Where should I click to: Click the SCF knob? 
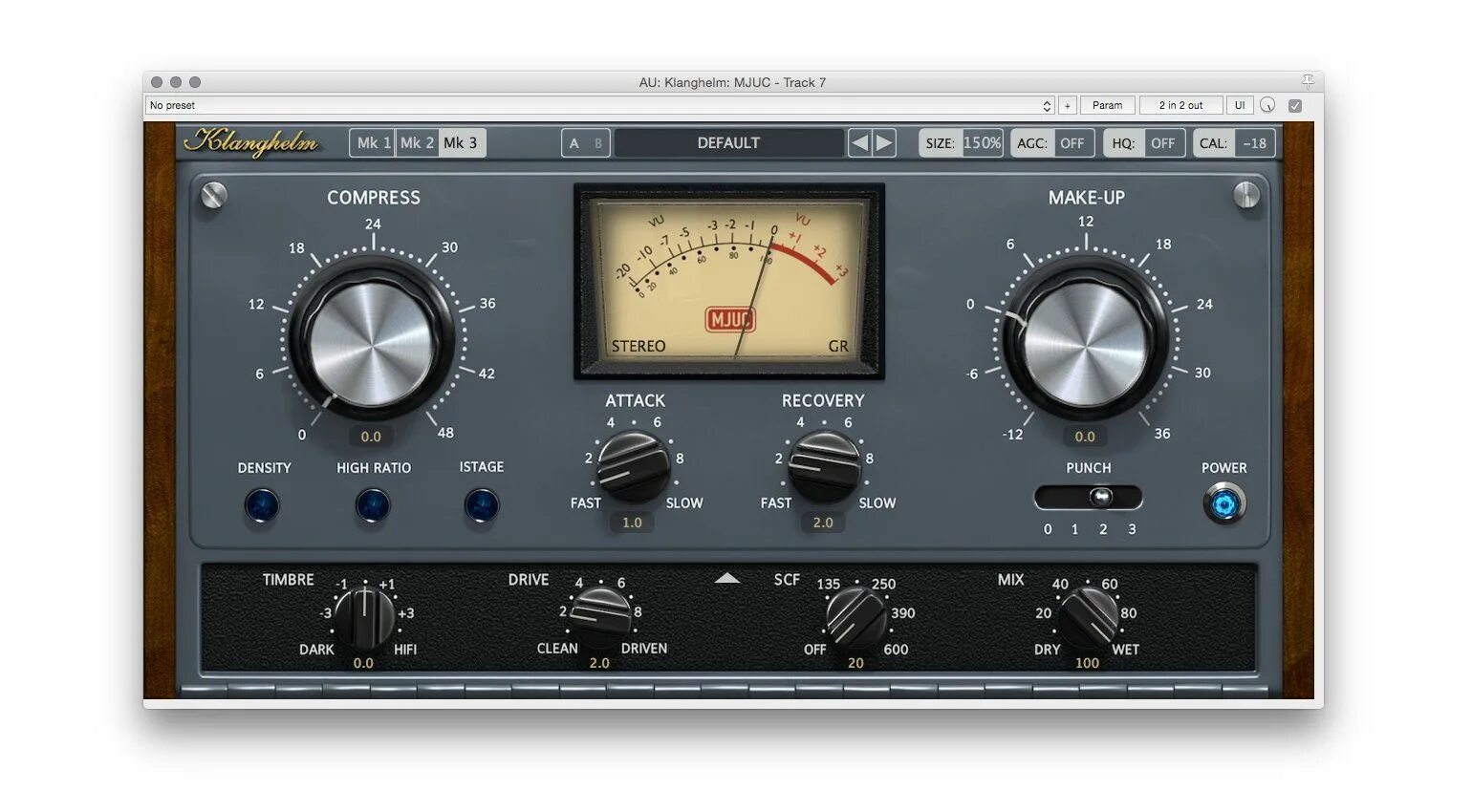(x=855, y=617)
